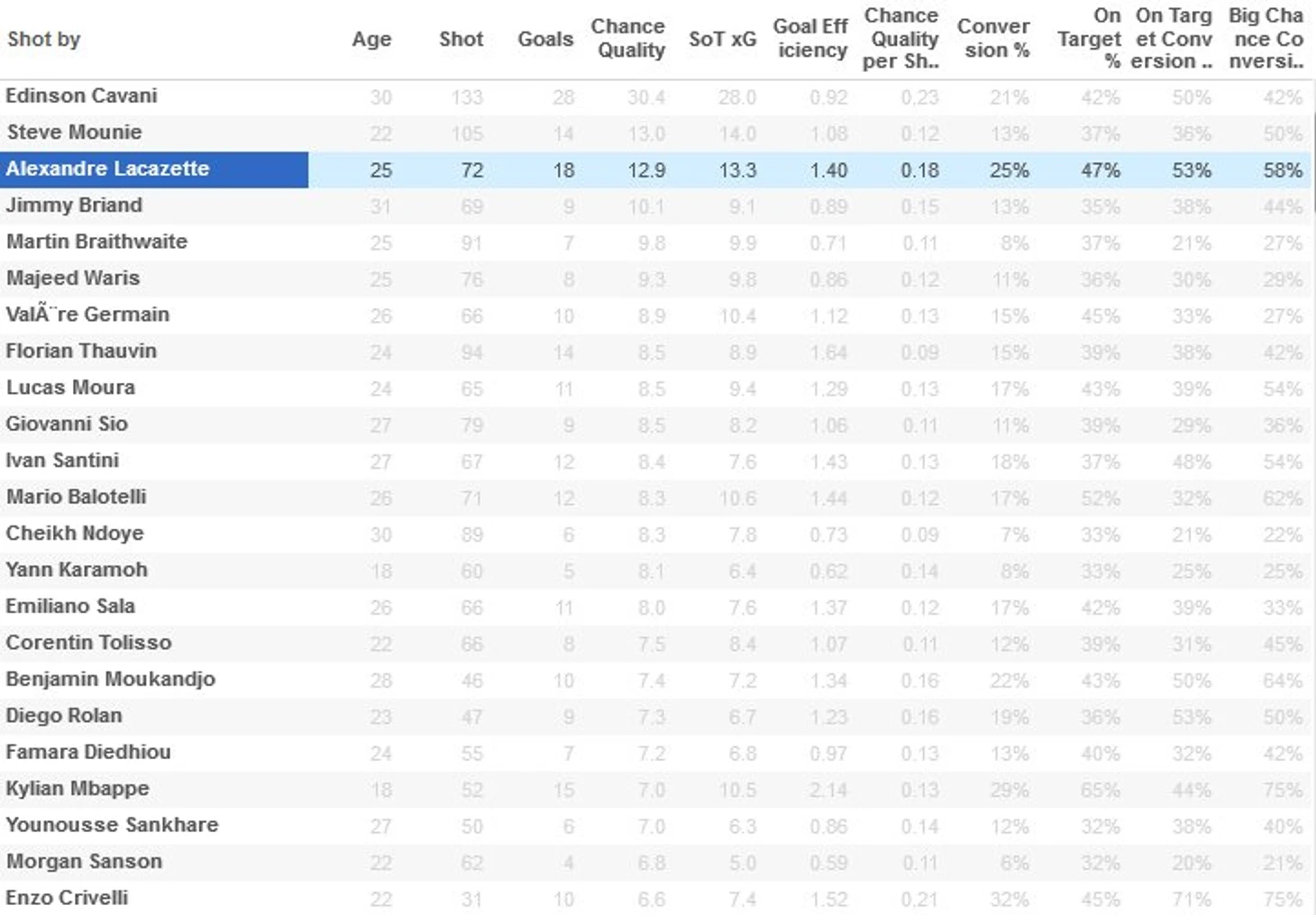The image size is (1316, 915).
Task: Sort by the Age column header
Action: [x=371, y=40]
